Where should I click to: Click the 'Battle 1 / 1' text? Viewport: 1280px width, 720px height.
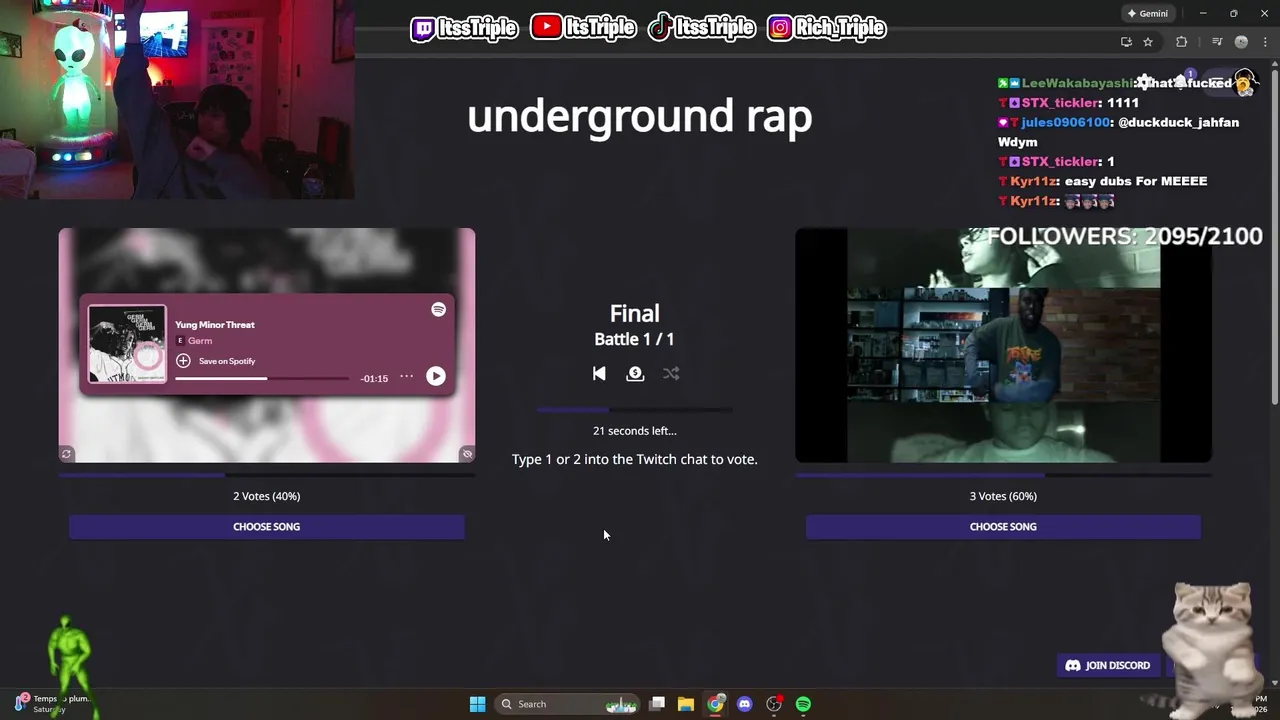[x=634, y=339]
